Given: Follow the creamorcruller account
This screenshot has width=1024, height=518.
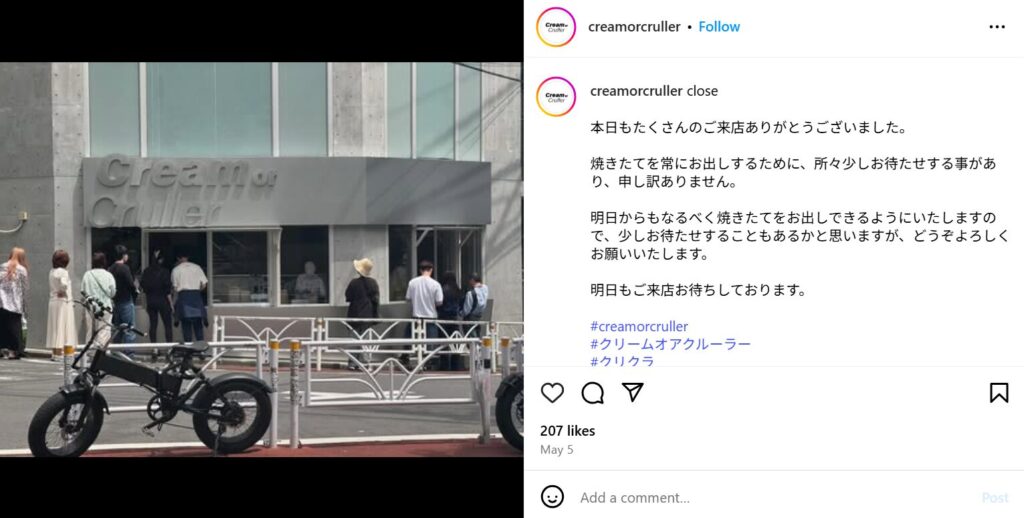Looking at the screenshot, I should click(x=719, y=27).
